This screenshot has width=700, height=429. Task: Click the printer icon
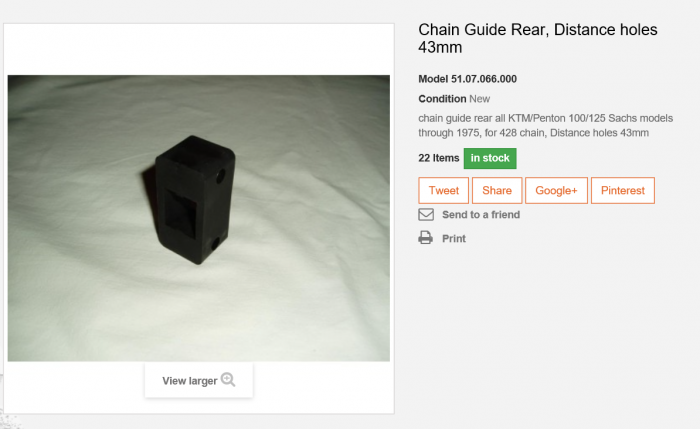[425, 238]
